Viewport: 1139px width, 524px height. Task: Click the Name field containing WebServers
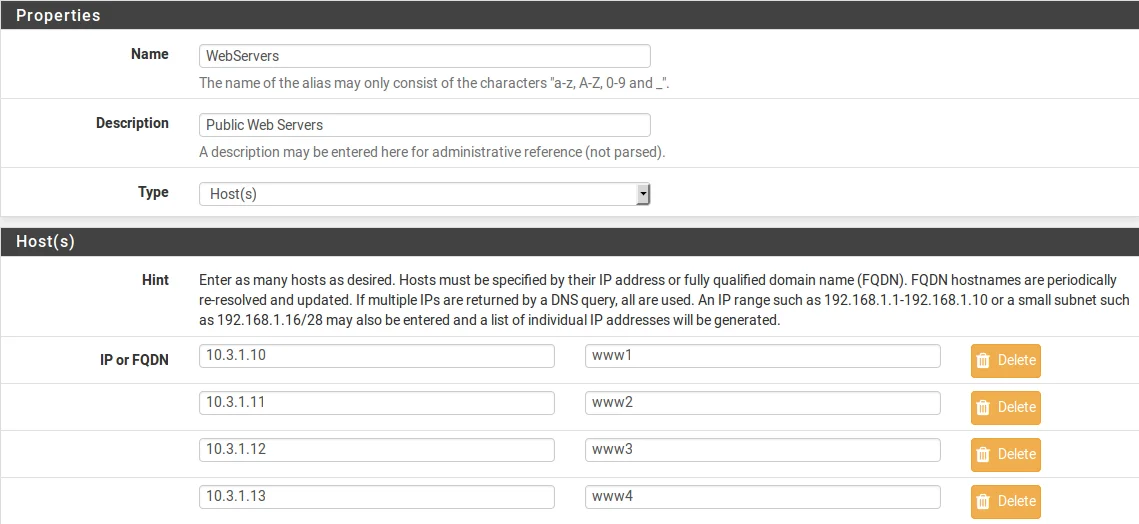[424, 56]
